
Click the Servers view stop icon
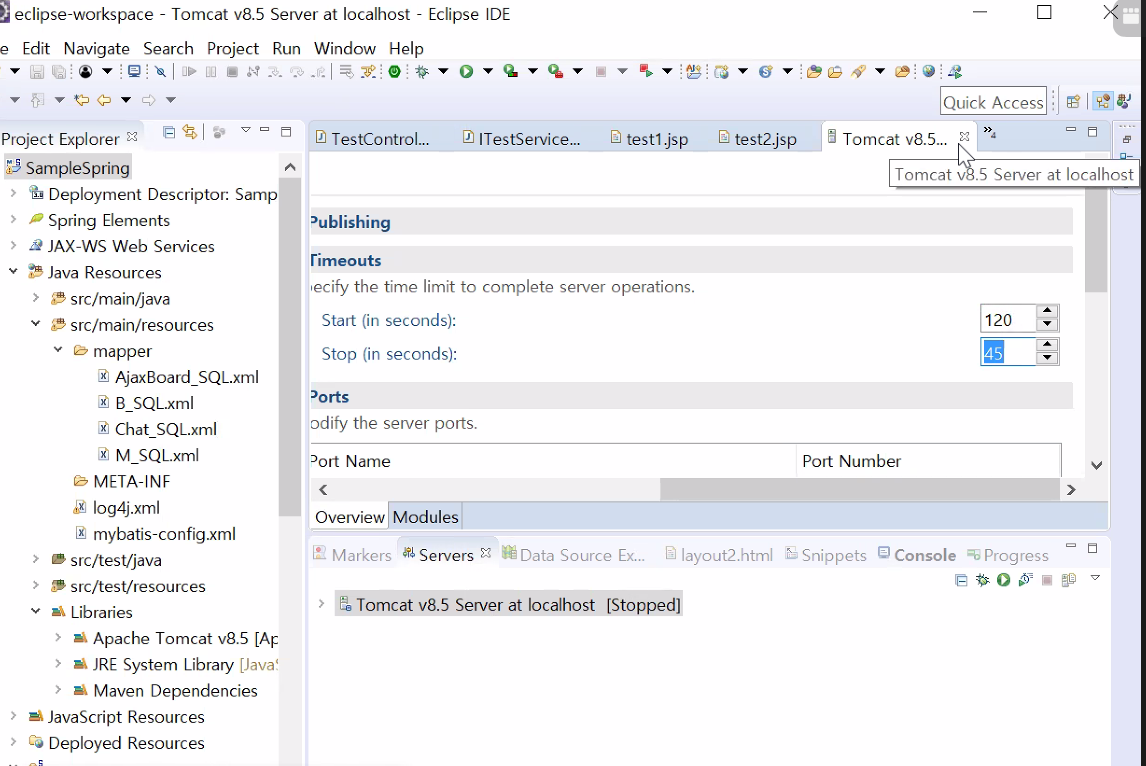pos(1047,580)
